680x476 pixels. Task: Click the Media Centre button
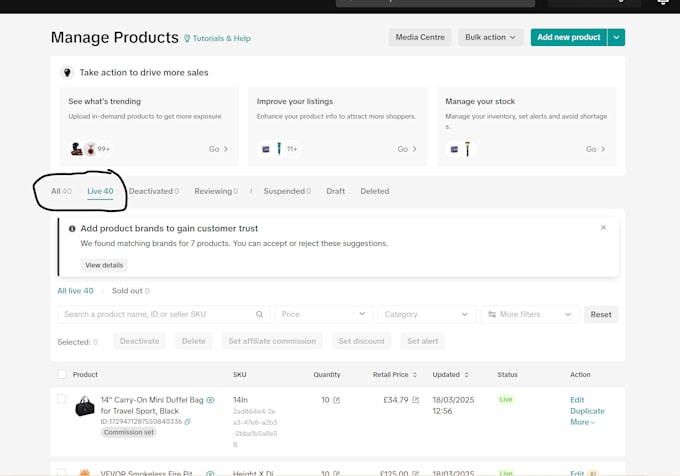(x=420, y=37)
